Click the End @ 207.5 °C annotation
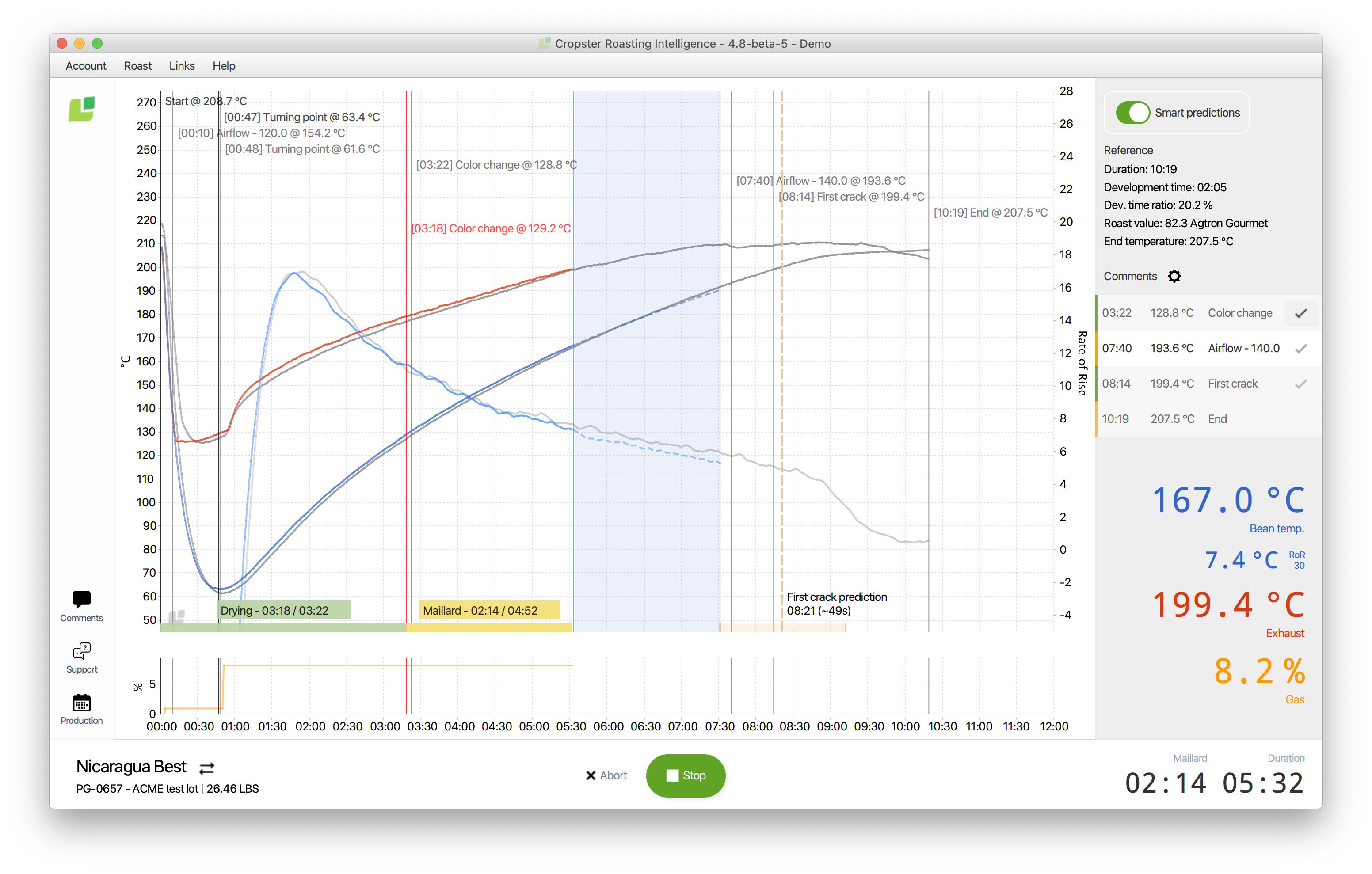 [990, 213]
